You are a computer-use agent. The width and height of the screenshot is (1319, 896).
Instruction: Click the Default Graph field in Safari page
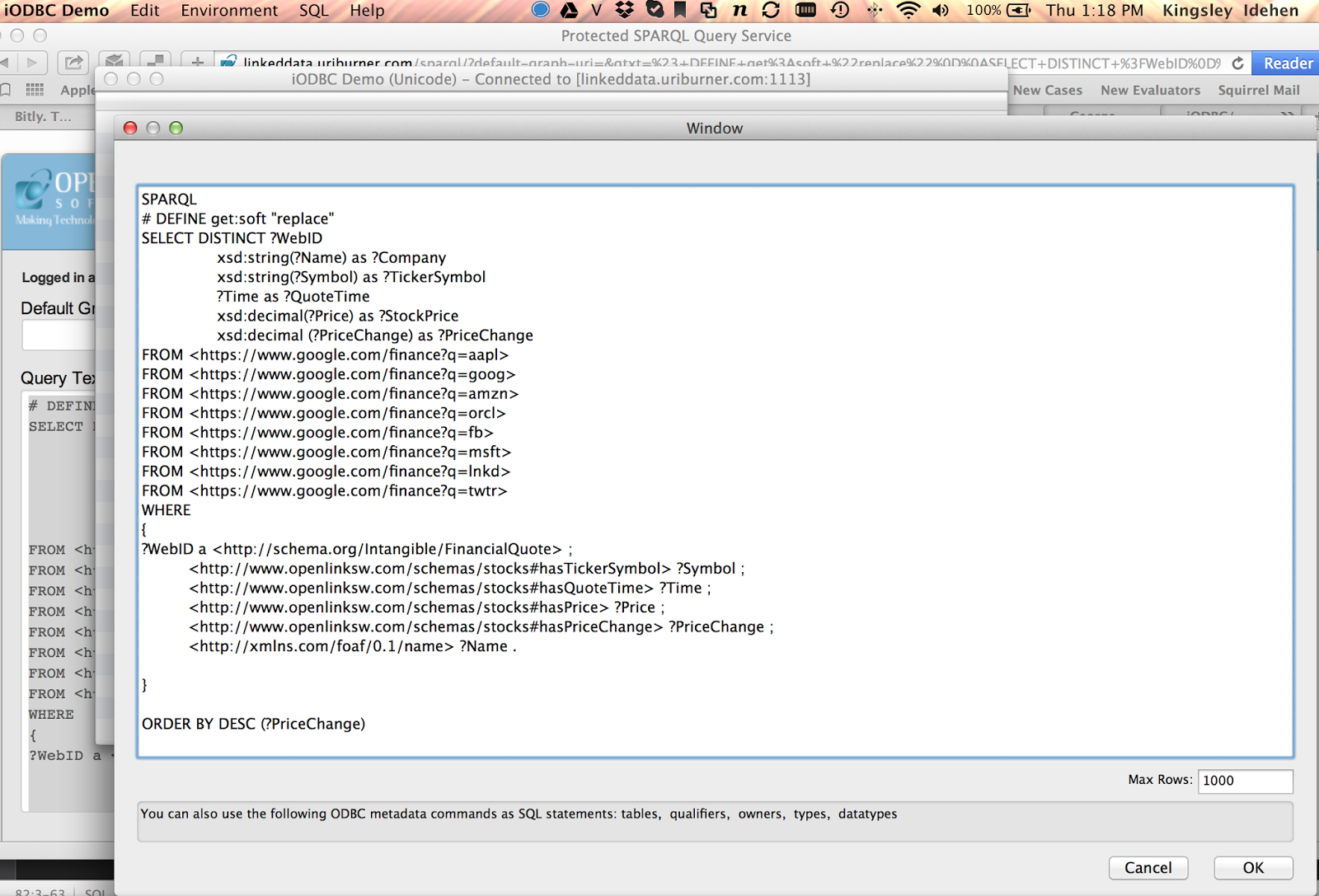pos(59,335)
